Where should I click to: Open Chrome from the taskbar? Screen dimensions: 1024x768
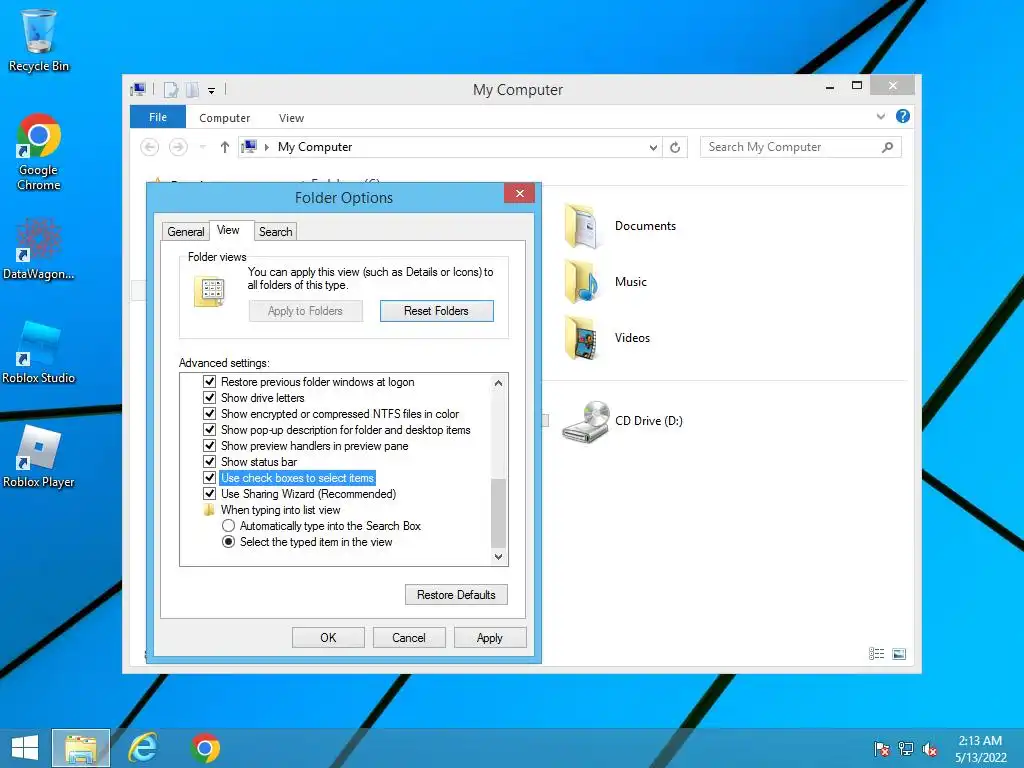tap(205, 748)
